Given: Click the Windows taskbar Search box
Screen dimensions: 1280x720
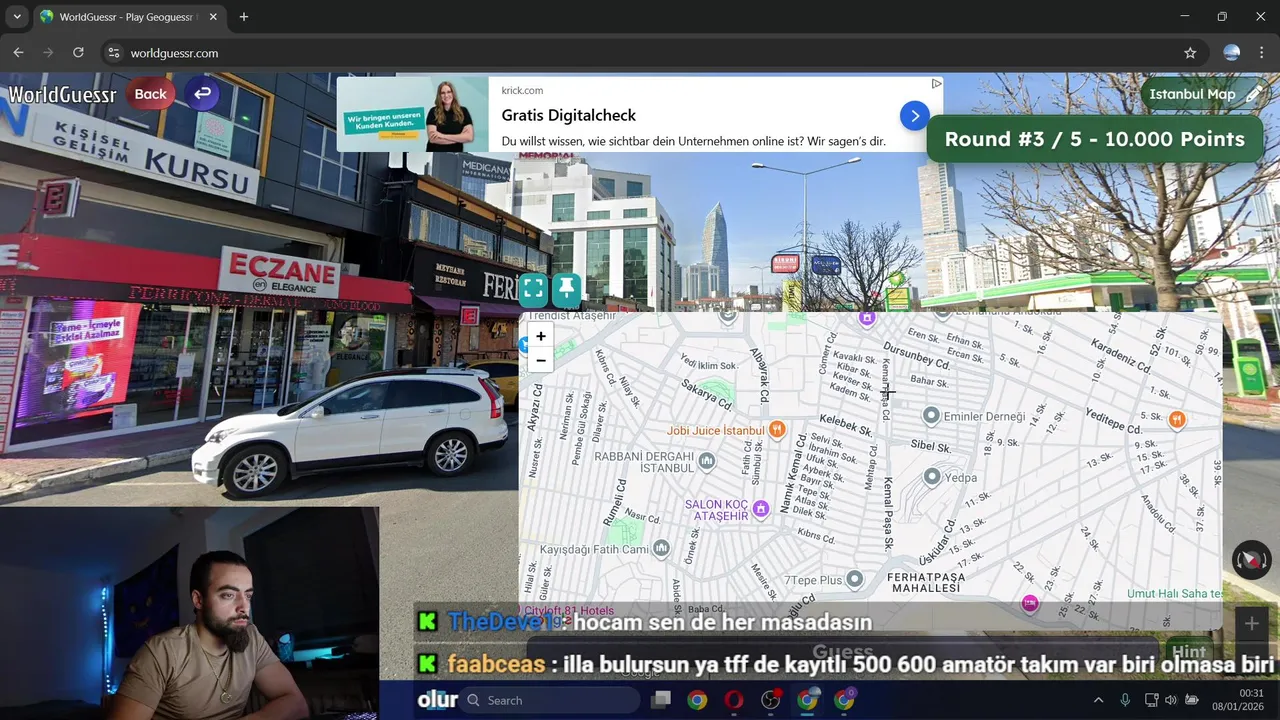Looking at the screenshot, I should click(551, 700).
